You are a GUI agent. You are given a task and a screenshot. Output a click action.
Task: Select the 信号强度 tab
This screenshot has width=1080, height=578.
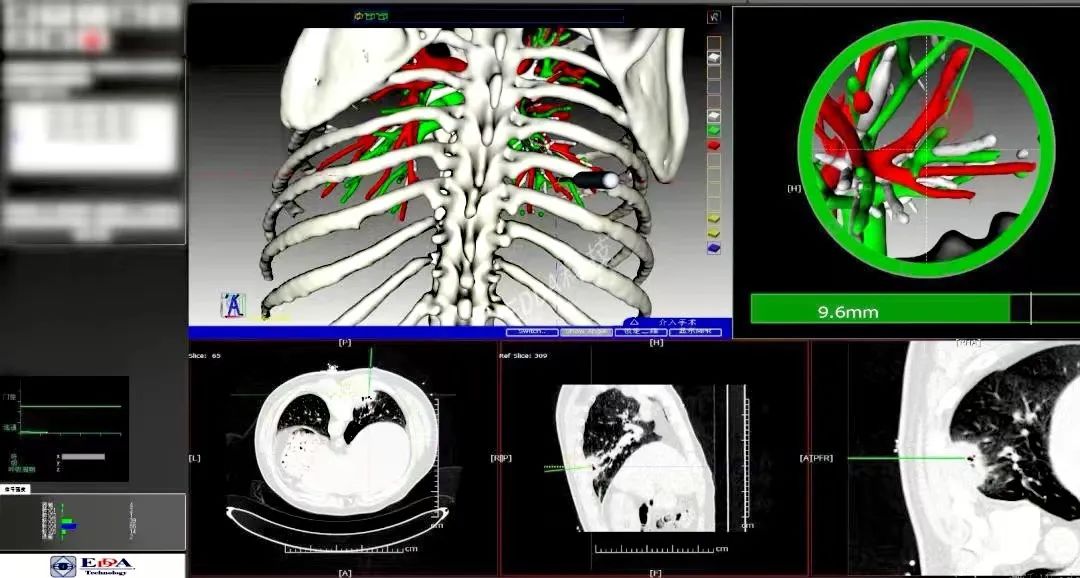(x=15, y=488)
